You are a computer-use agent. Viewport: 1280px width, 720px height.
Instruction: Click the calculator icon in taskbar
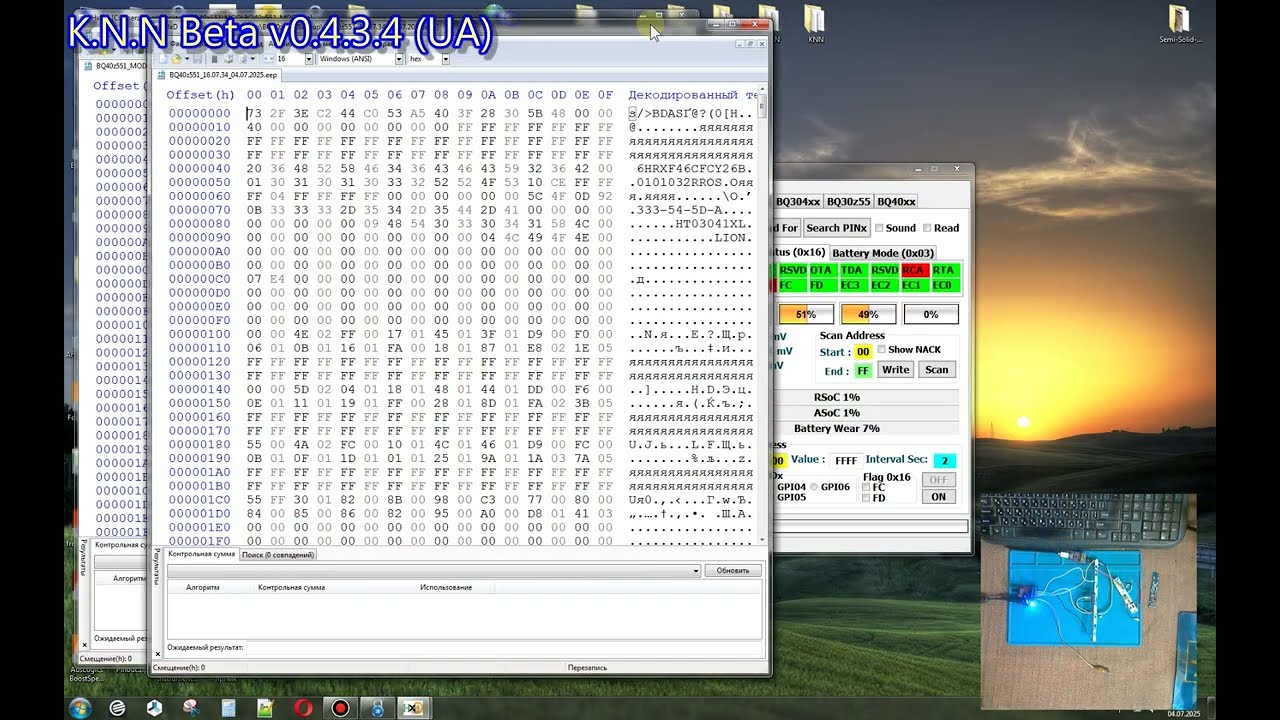pyautogui.click(x=228, y=708)
